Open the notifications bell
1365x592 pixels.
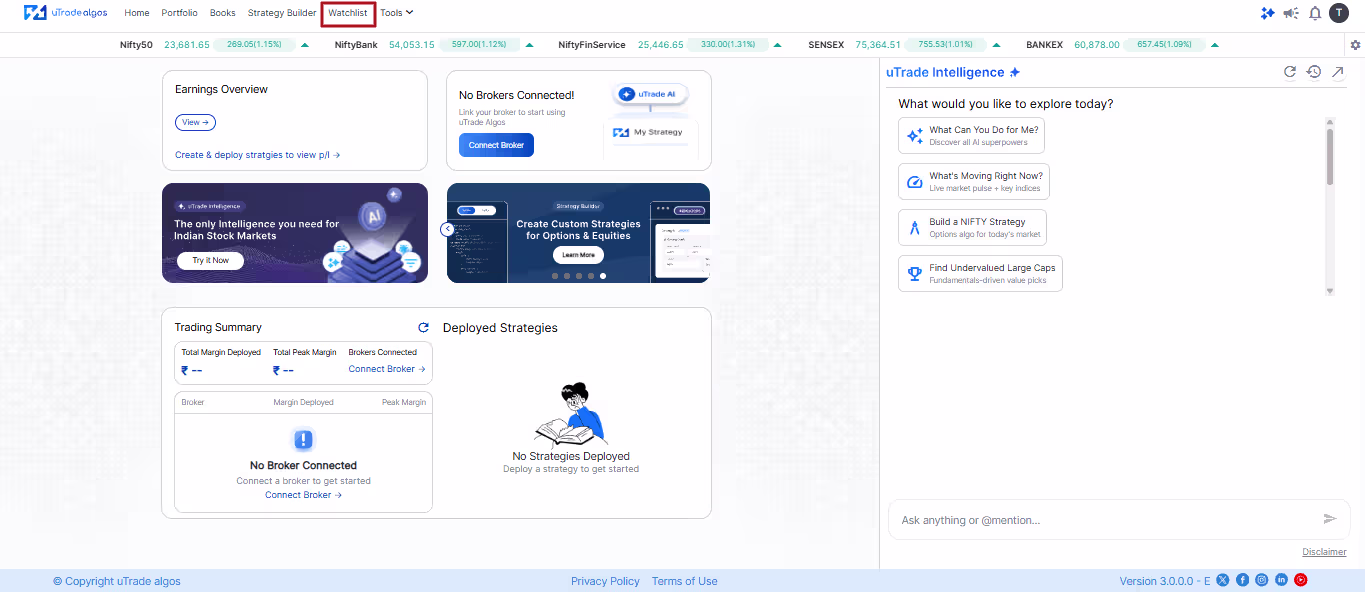tap(1315, 13)
